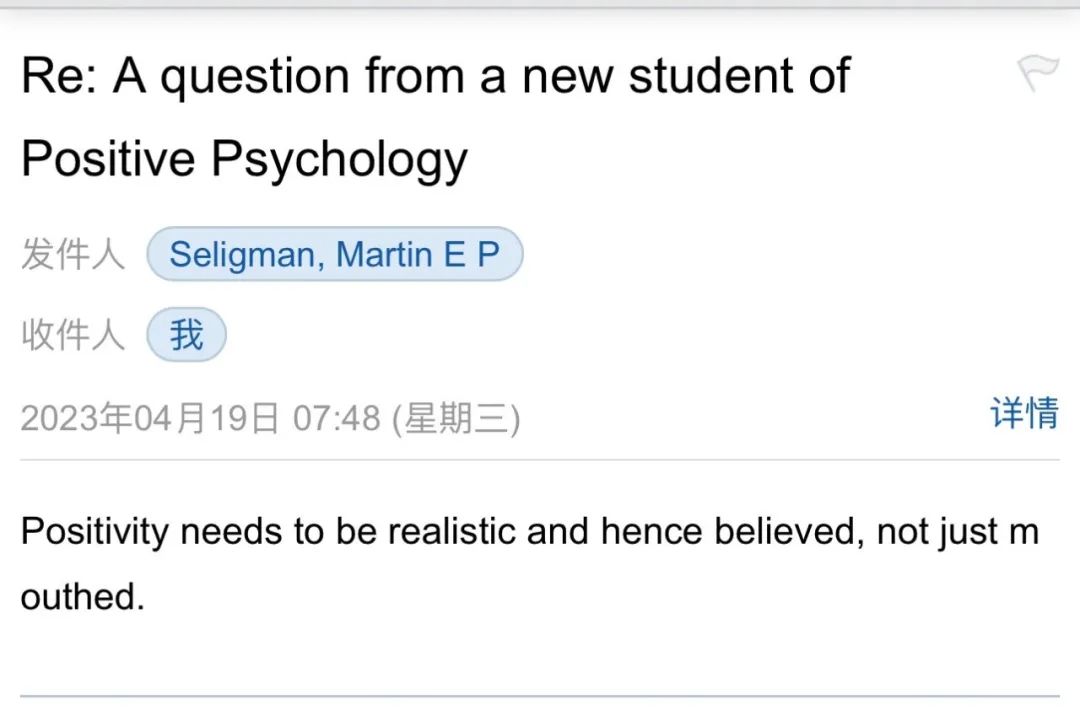The image size is (1080, 716).
Task: Click the subject line starting with Re:
Action: click(x=435, y=77)
